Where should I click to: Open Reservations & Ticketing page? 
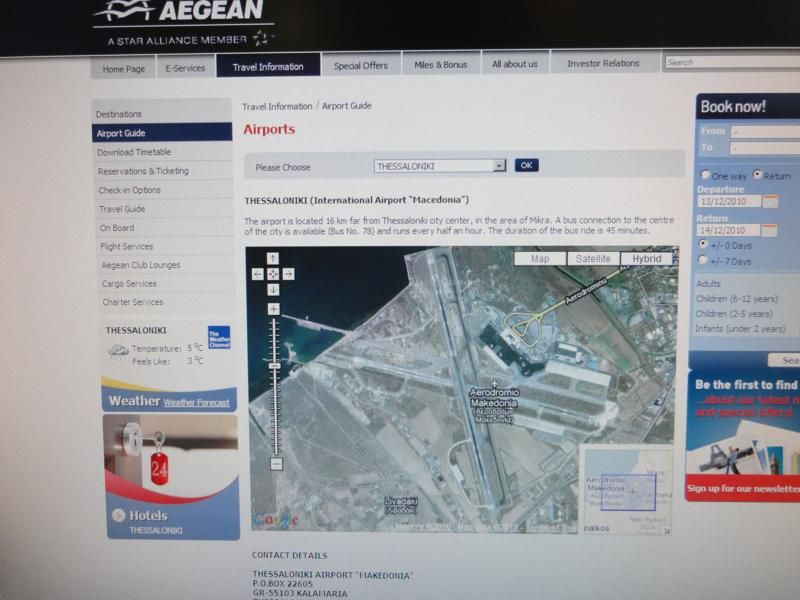[x=163, y=171]
